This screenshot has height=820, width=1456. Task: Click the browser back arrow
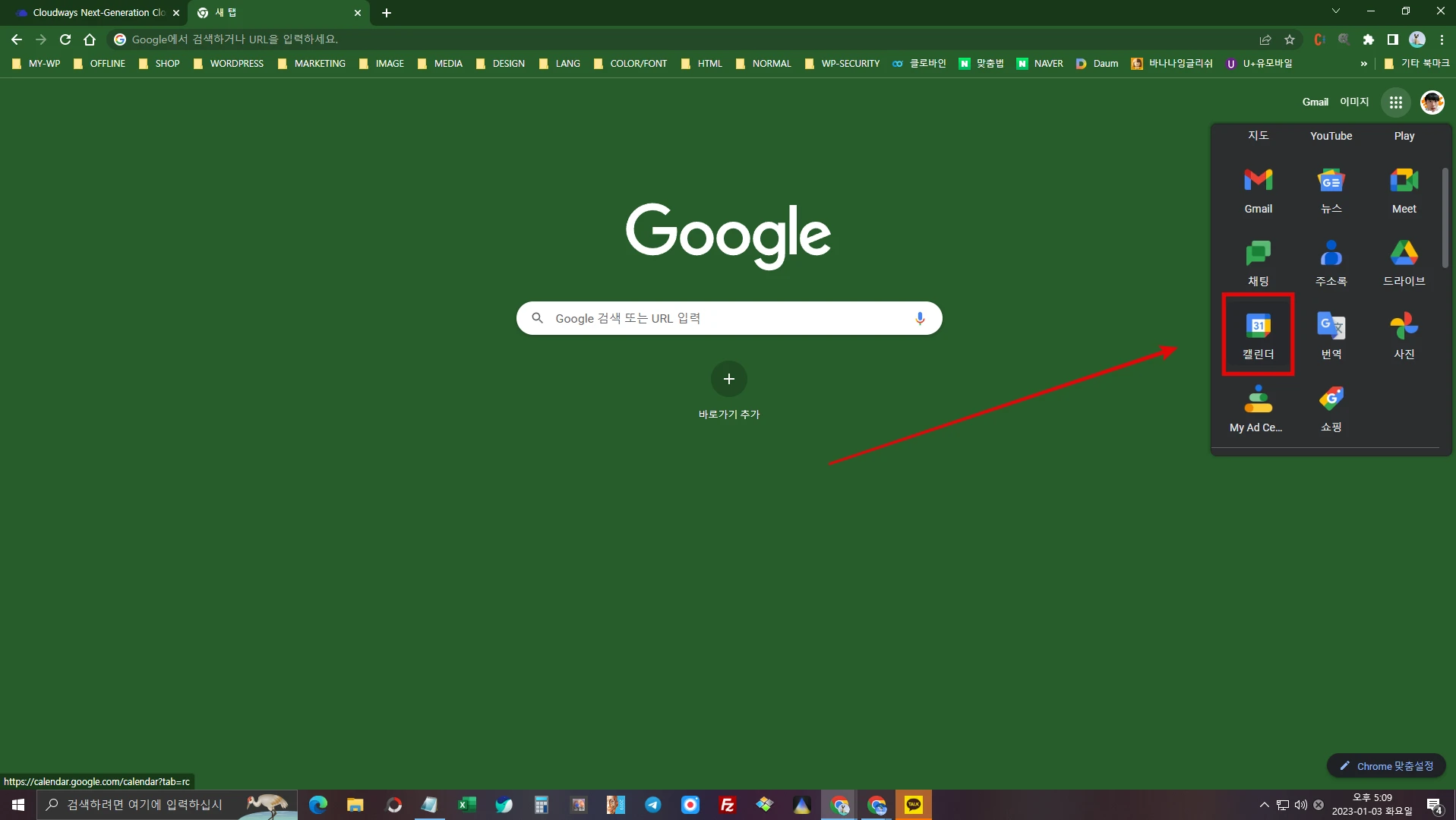(17, 39)
